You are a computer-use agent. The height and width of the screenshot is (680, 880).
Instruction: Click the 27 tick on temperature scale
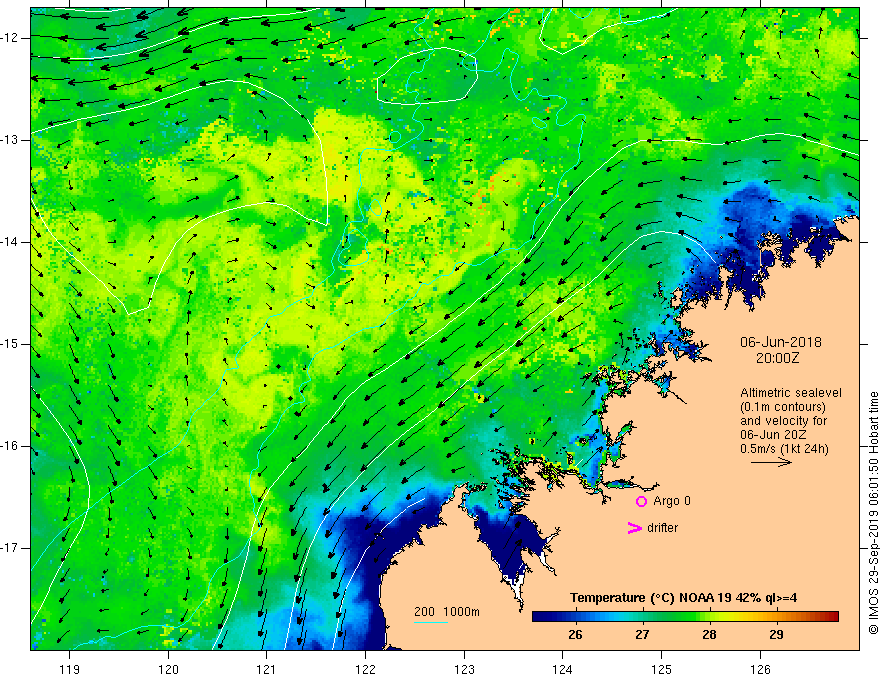642,635
